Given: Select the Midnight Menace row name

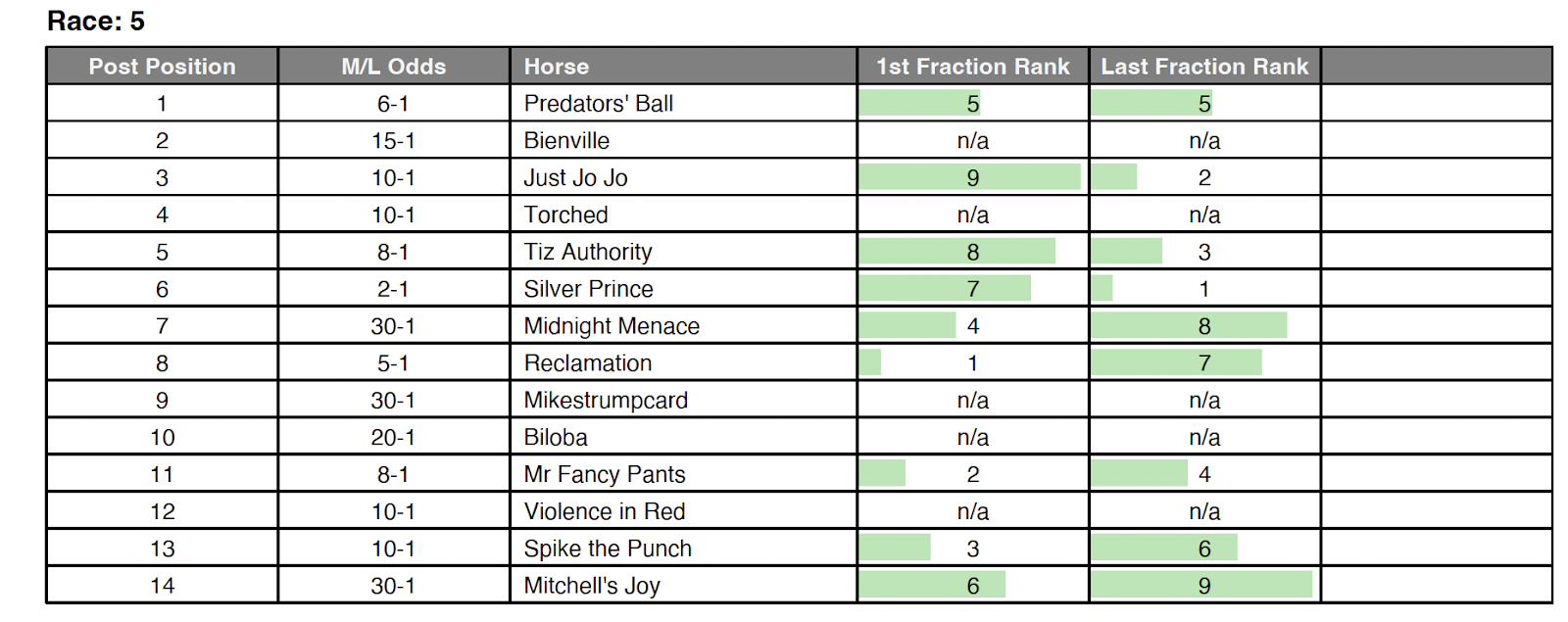Looking at the screenshot, I should (x=612, y=326).
